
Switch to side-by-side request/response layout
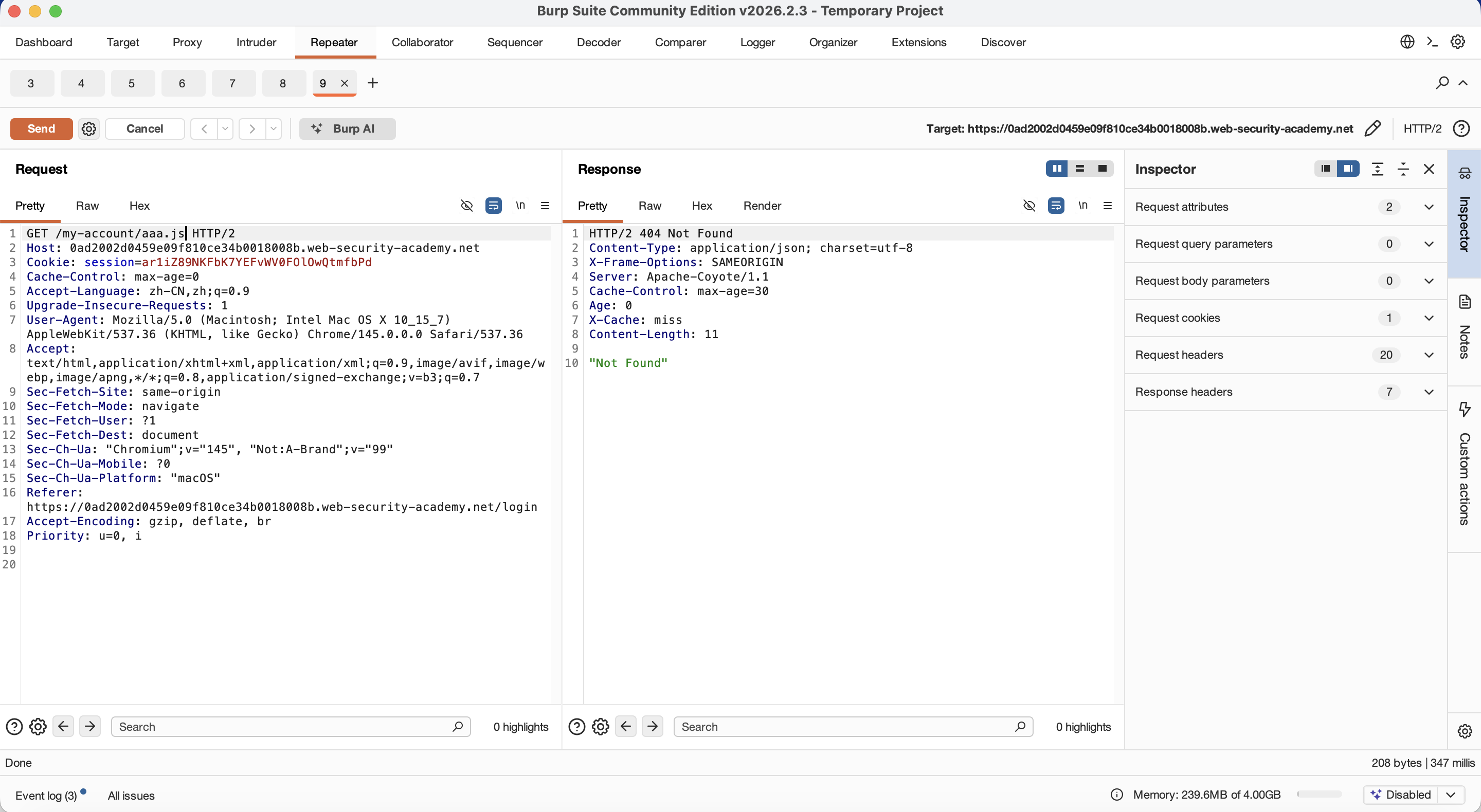(x=1057, y=169)
